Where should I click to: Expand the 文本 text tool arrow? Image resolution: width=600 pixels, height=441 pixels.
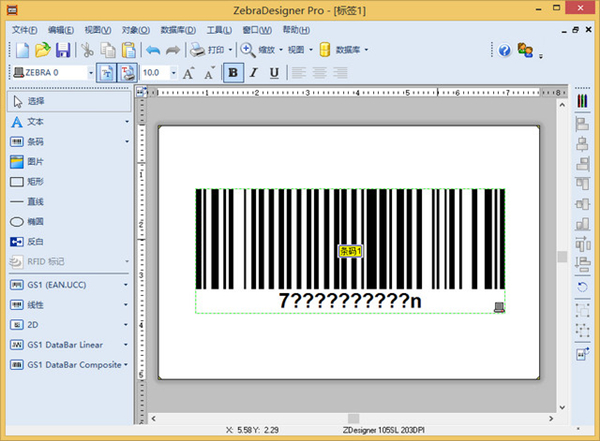[127, 122]
